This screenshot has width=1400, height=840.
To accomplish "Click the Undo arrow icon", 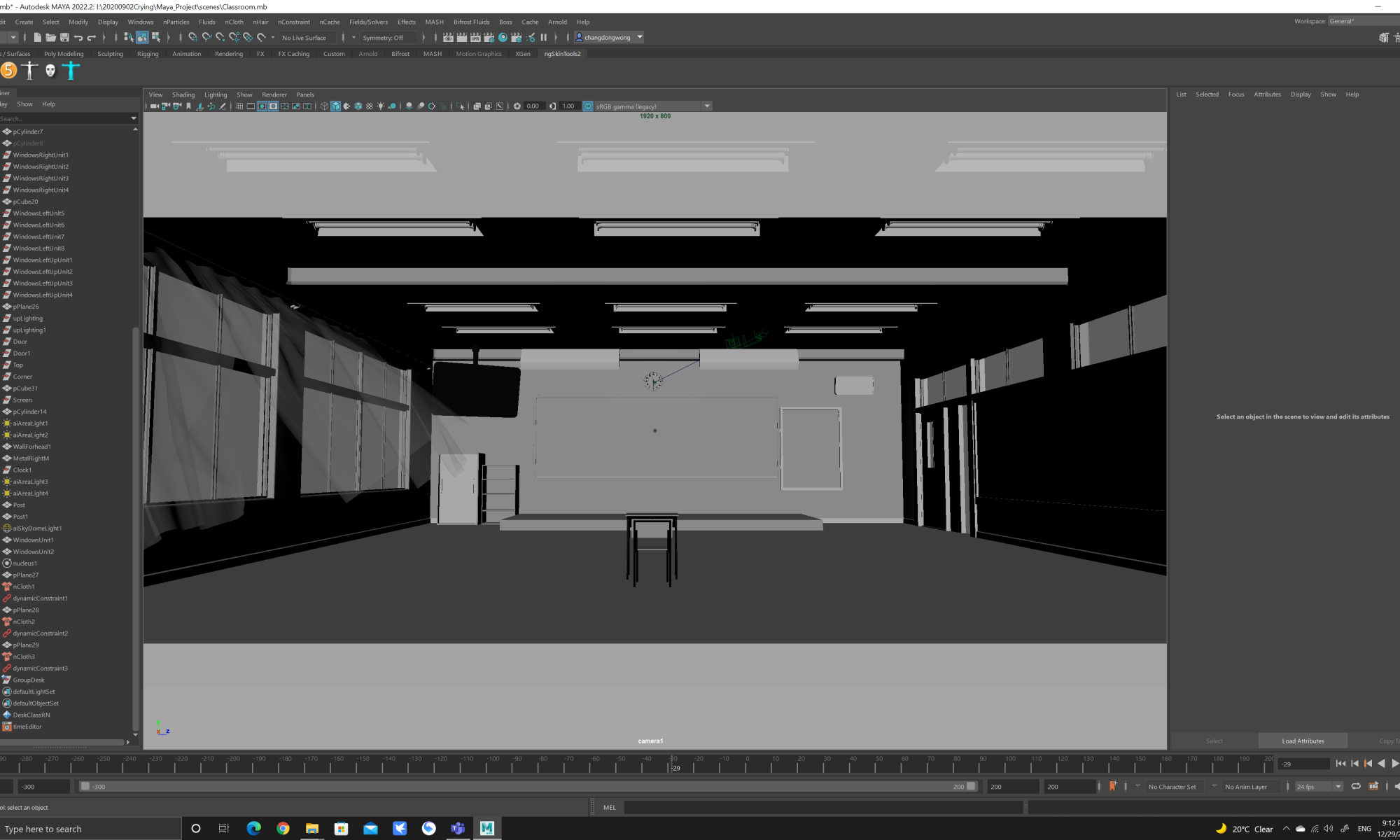I will point(78,37).
